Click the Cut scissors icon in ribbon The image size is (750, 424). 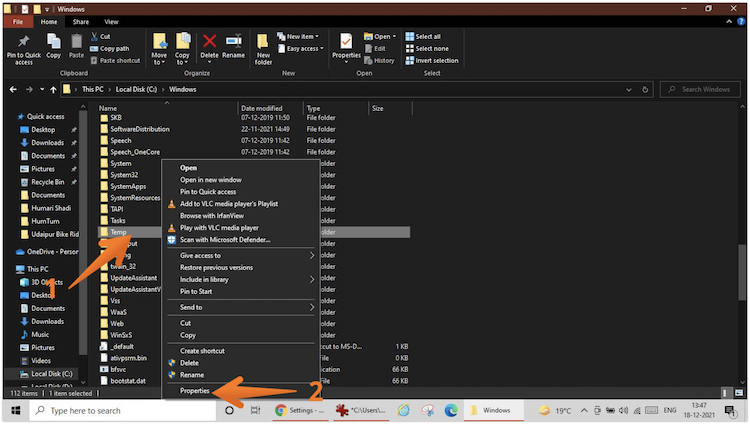click(x=94, y=36)
